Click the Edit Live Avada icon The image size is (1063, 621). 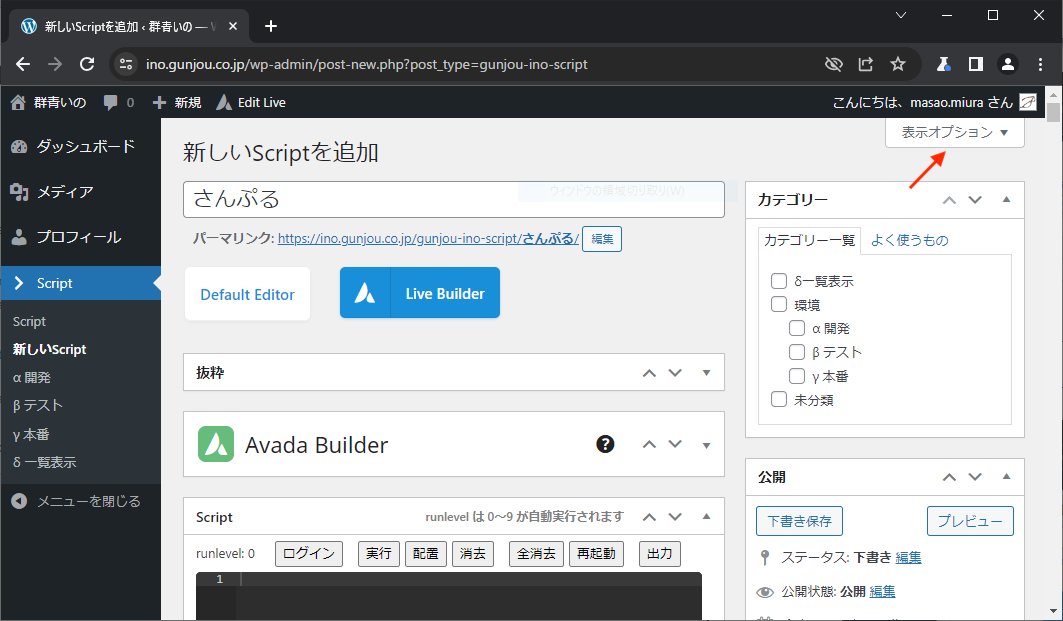click(223, 102)
